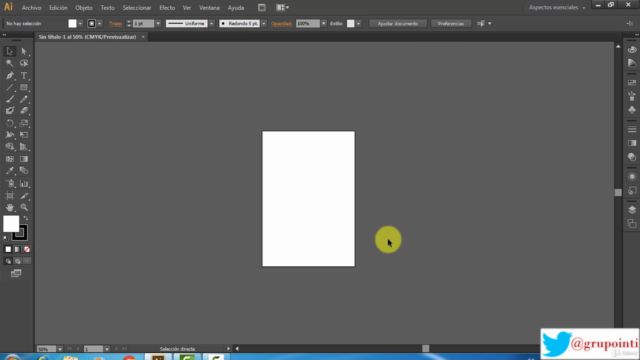Select the Magic Wand tool
640x360 pixels.
click(9, 63)
